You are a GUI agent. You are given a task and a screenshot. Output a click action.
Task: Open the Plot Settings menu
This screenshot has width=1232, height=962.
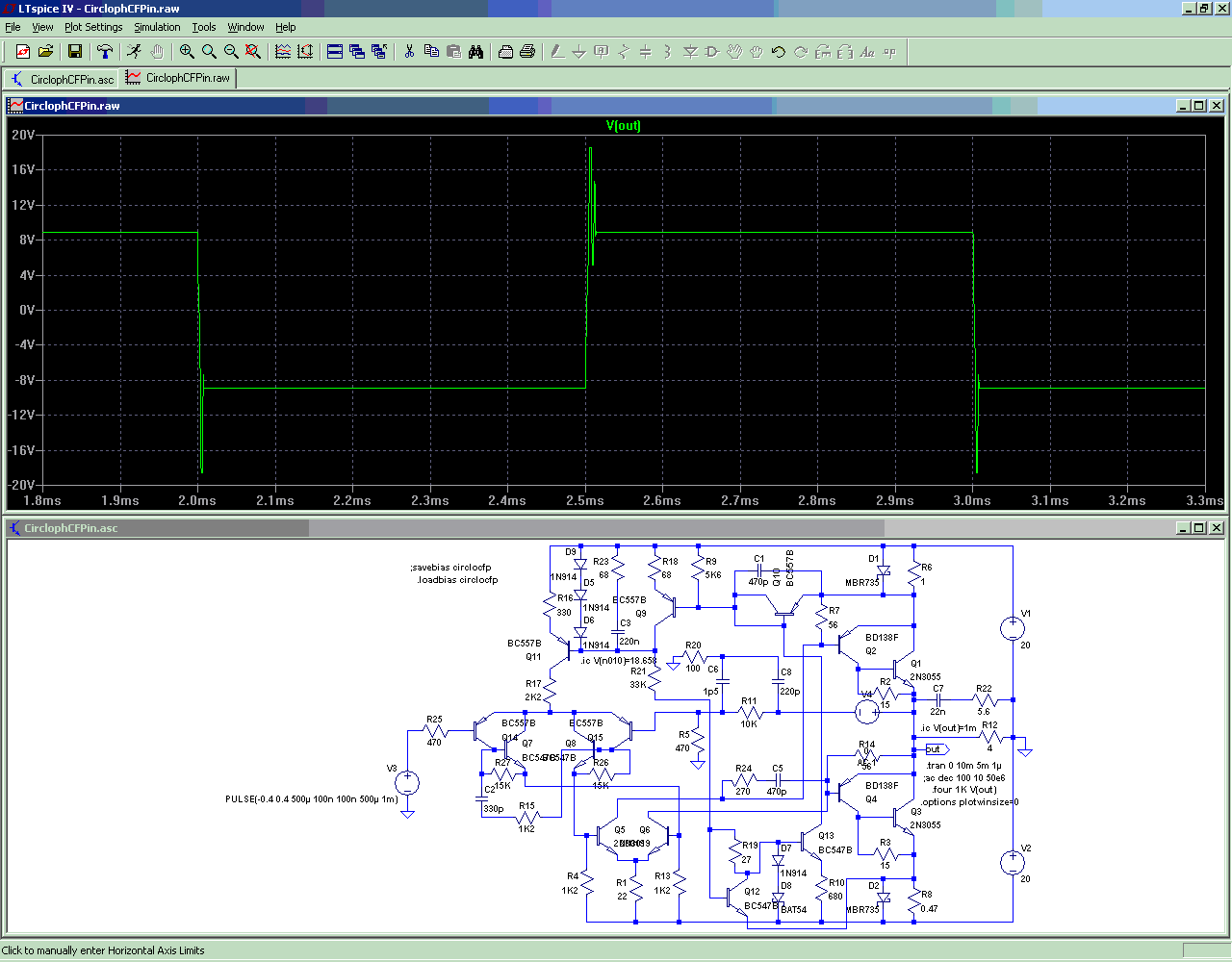tap(93, 27)
